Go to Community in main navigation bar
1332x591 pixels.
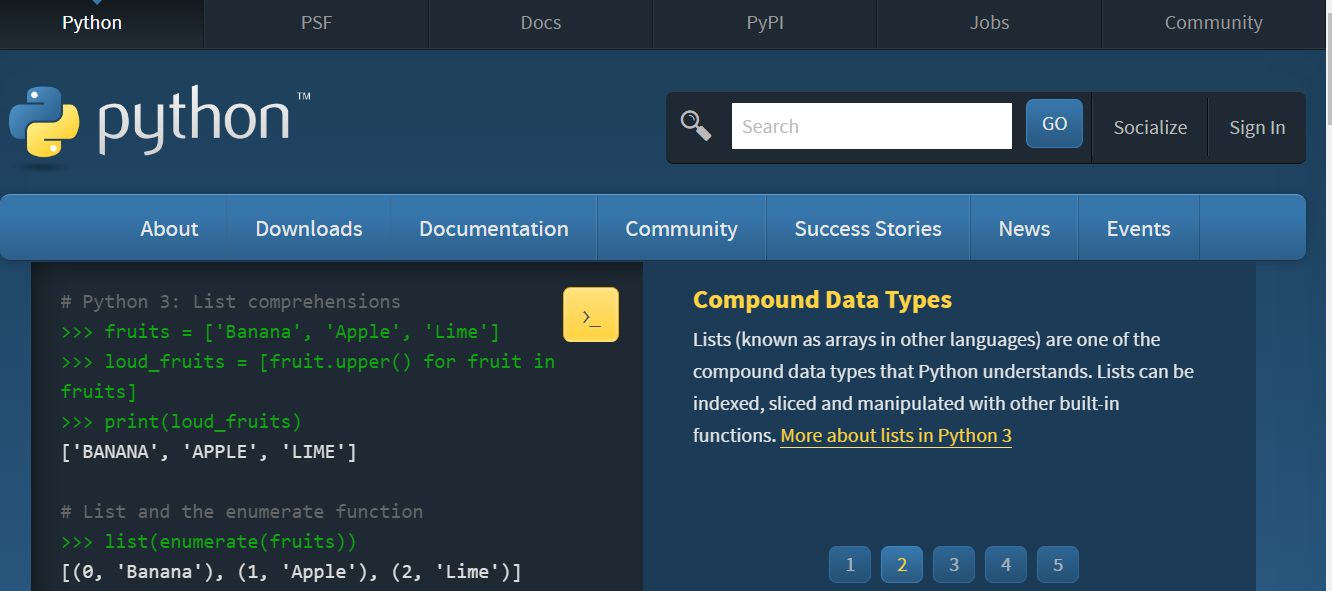coord(681,228)
